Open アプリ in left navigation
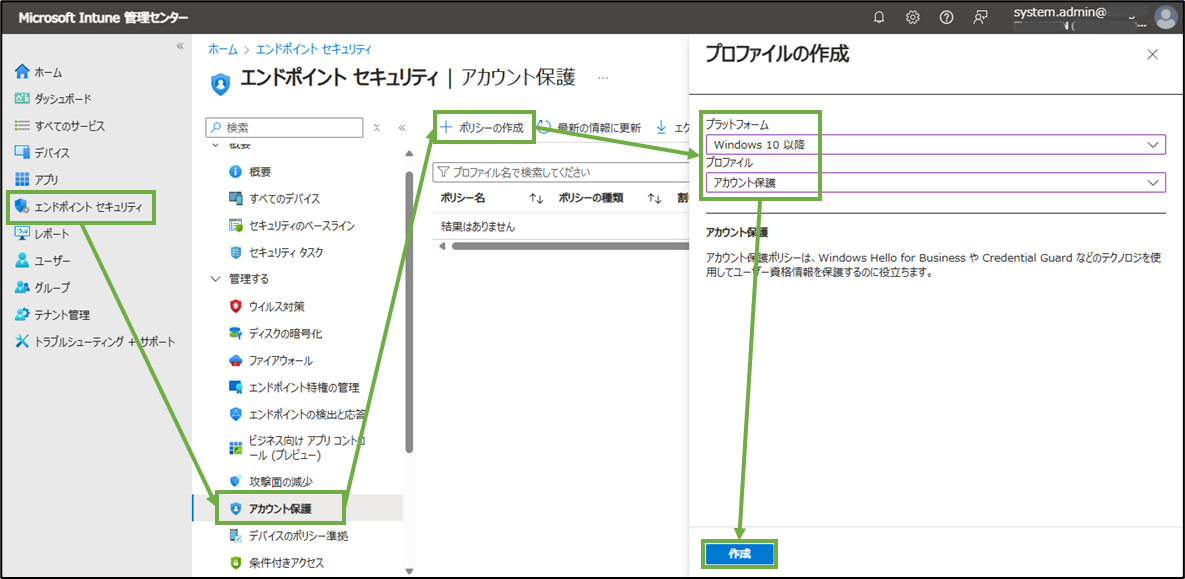This screenshot has width=1185, height=579. coord(36,180)
